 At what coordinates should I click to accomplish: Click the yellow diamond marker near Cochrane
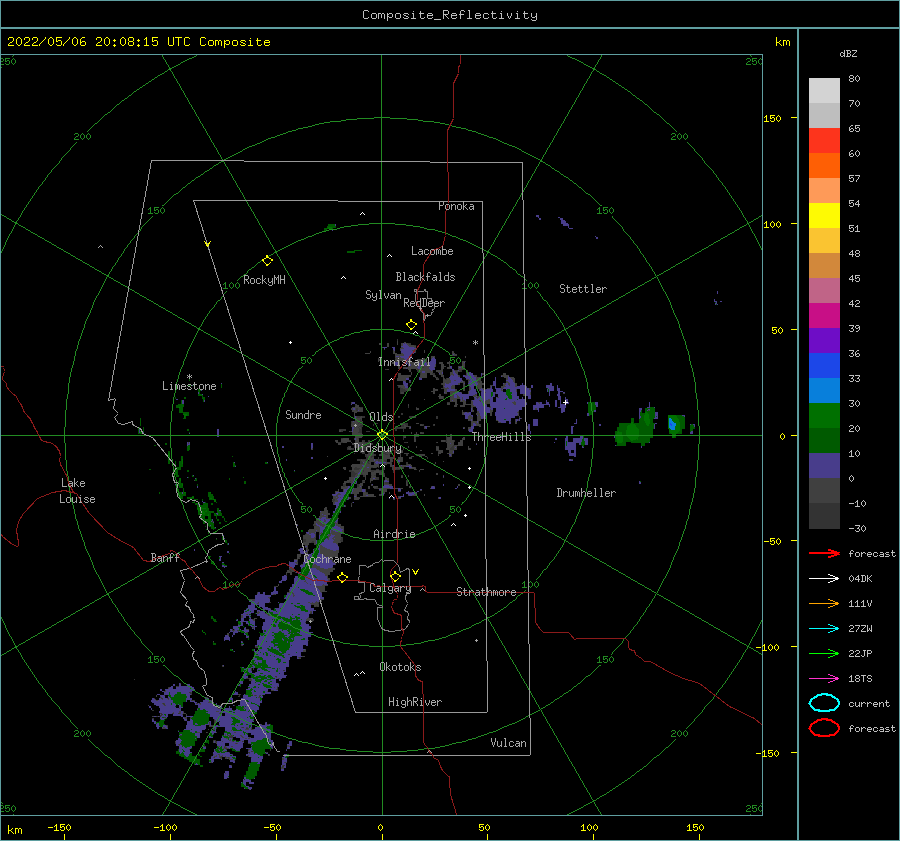(343, 577)
